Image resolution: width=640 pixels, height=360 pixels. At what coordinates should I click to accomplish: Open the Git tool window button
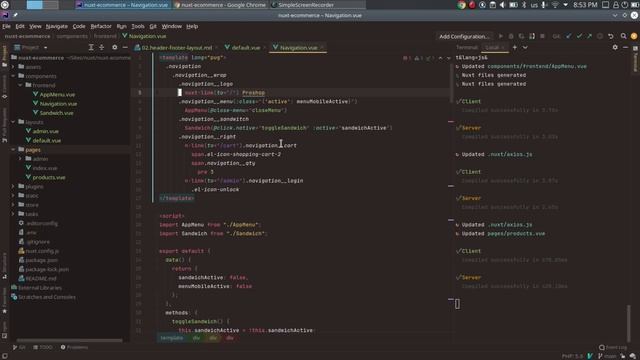[x=19, y=347]
